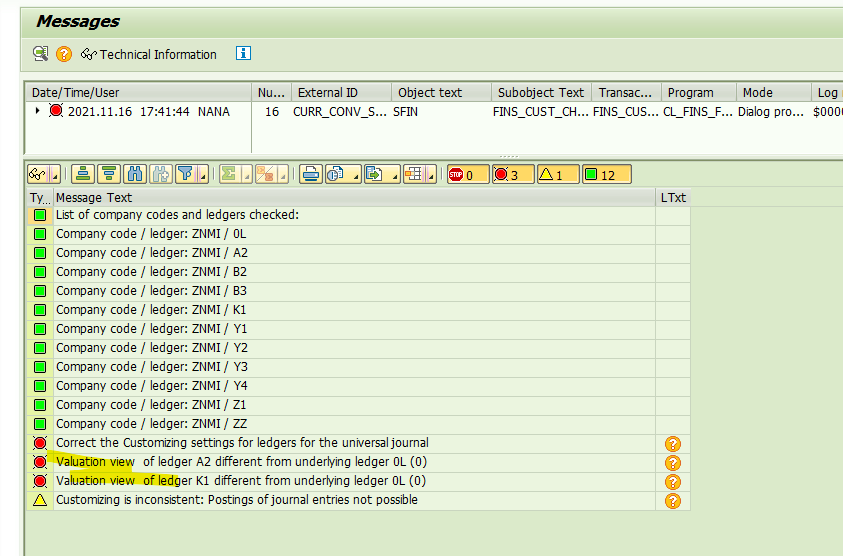Toggle the stop/abort messages filter showing 0
Screen dimensions: 843x556
[x=467, y=174]
